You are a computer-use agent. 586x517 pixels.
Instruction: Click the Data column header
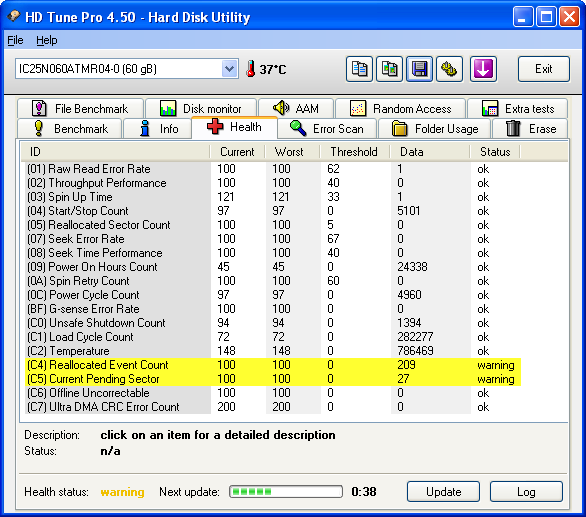pos(430,152)
